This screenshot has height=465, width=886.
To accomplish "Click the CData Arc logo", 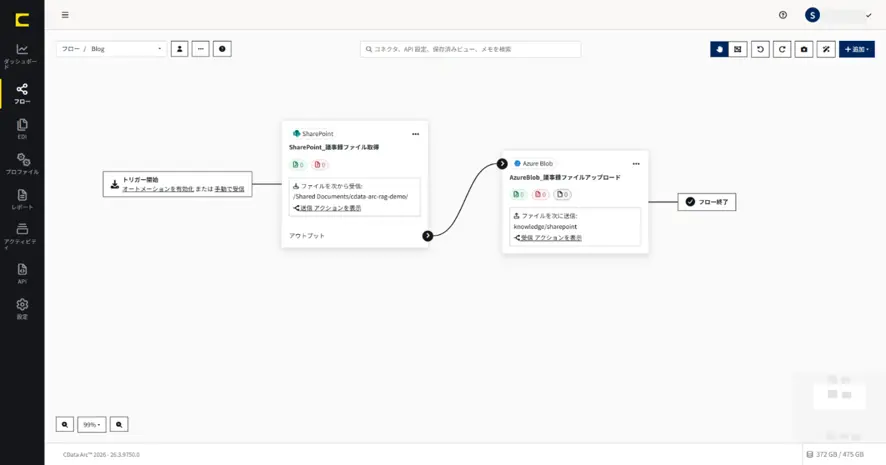I will [x=22, y=20].
